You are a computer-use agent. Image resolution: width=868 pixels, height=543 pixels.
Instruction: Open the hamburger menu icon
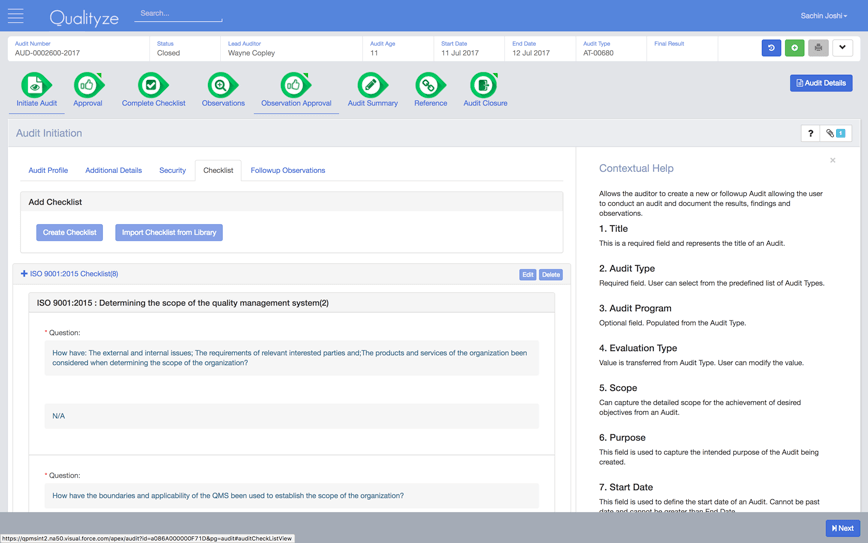[16, 15]
